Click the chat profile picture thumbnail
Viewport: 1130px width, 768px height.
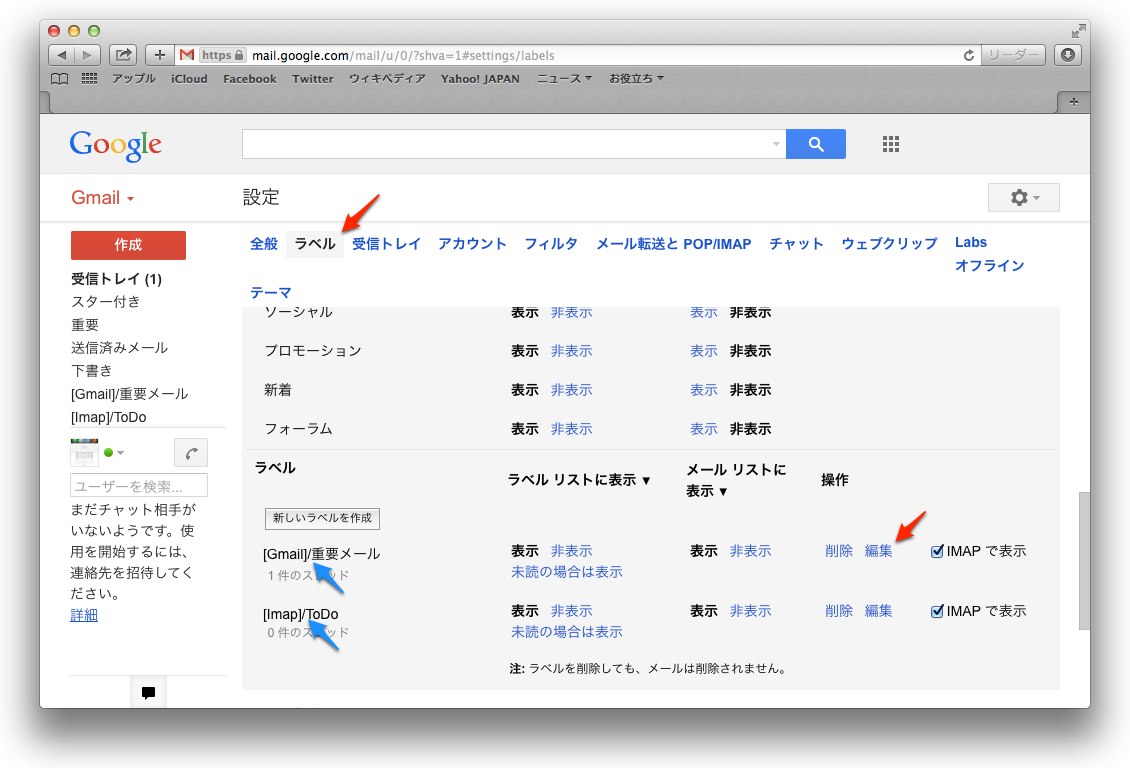pyautogui.click(x=84, y=452)
